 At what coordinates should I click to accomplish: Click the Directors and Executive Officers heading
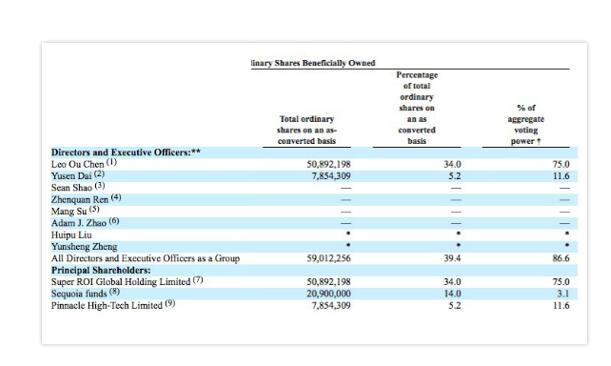pyautogui.click(x=125, y=152)
